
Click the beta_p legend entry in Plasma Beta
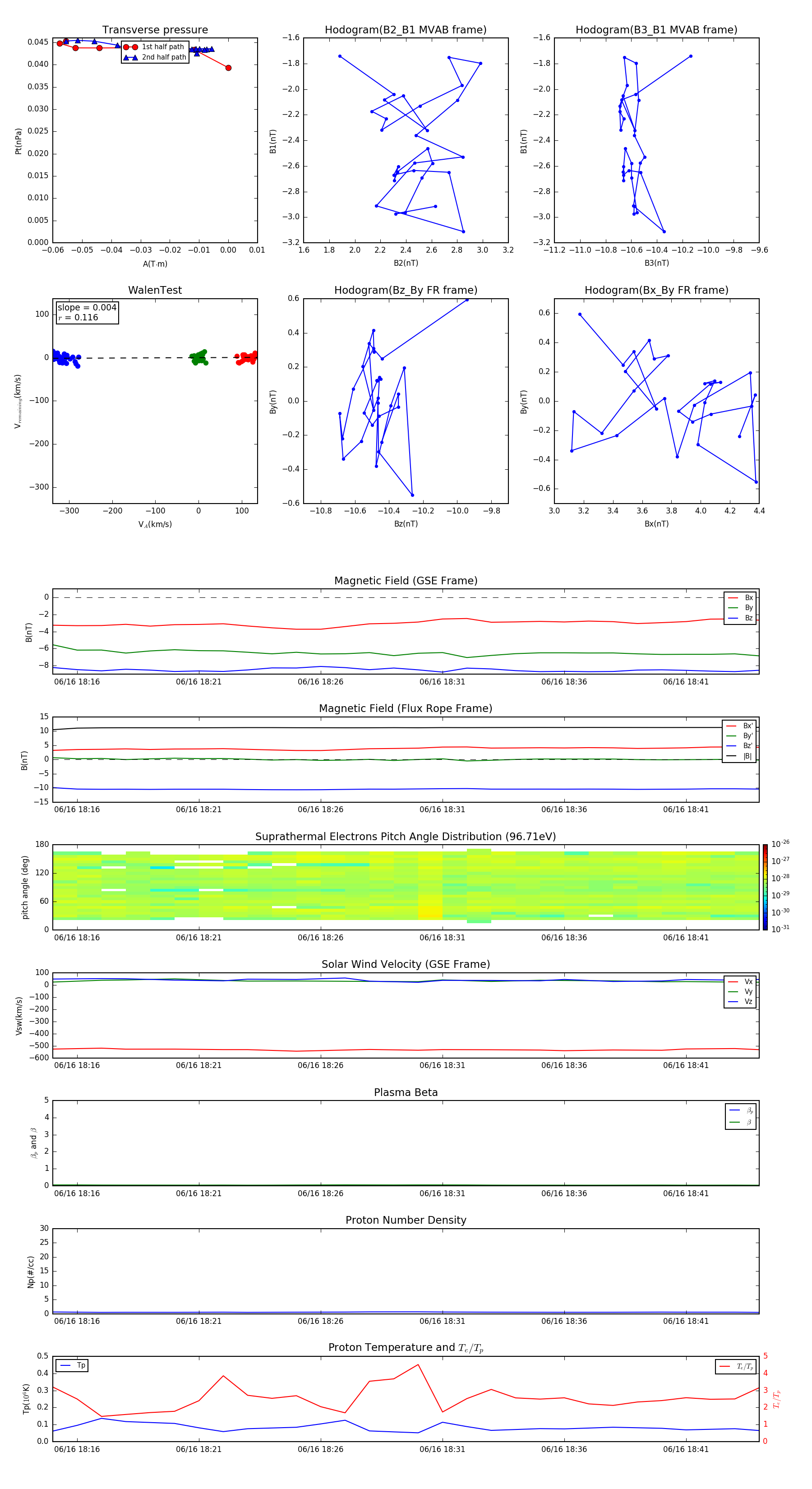(x=741, y=1110)
